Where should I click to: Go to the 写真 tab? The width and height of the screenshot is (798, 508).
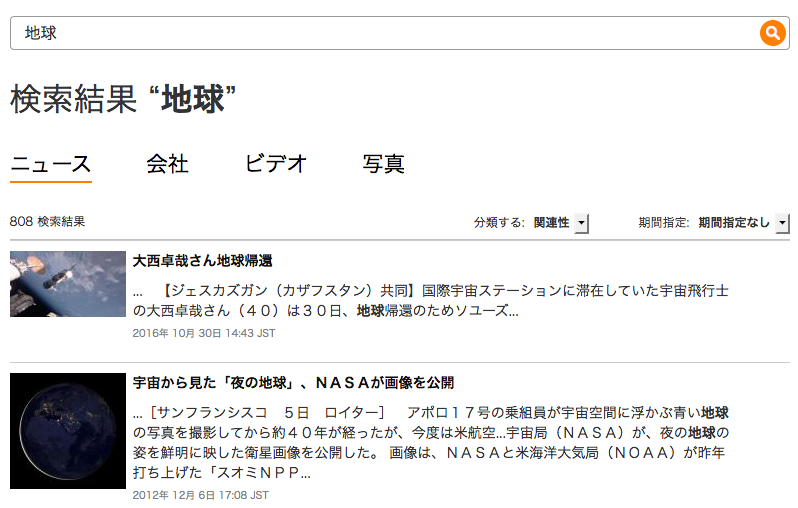(x=384, y=164)
